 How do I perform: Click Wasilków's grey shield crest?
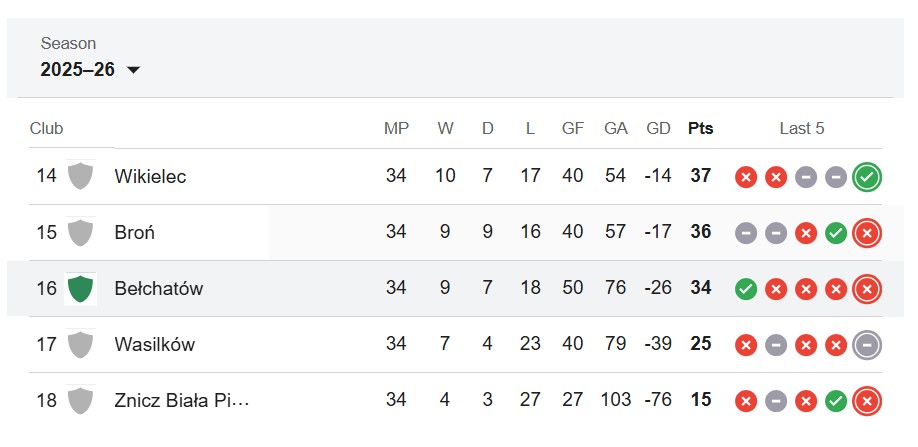coord(80,345)
